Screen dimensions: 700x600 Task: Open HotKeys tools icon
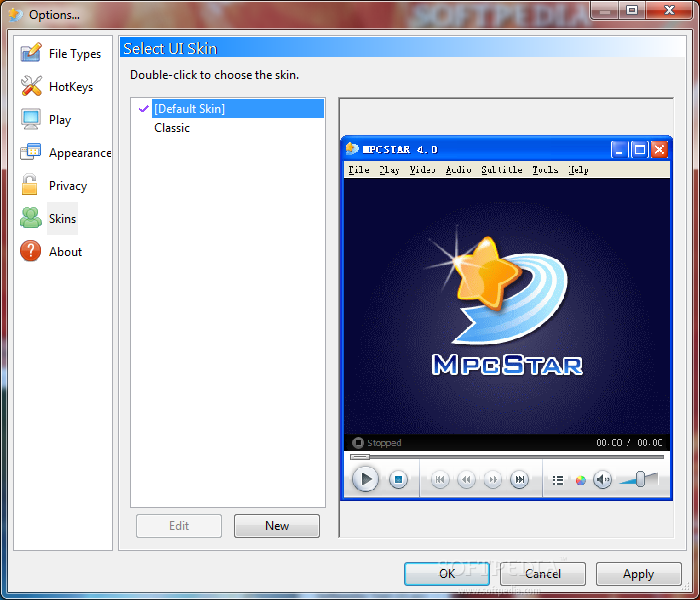[x=31, y=86]
